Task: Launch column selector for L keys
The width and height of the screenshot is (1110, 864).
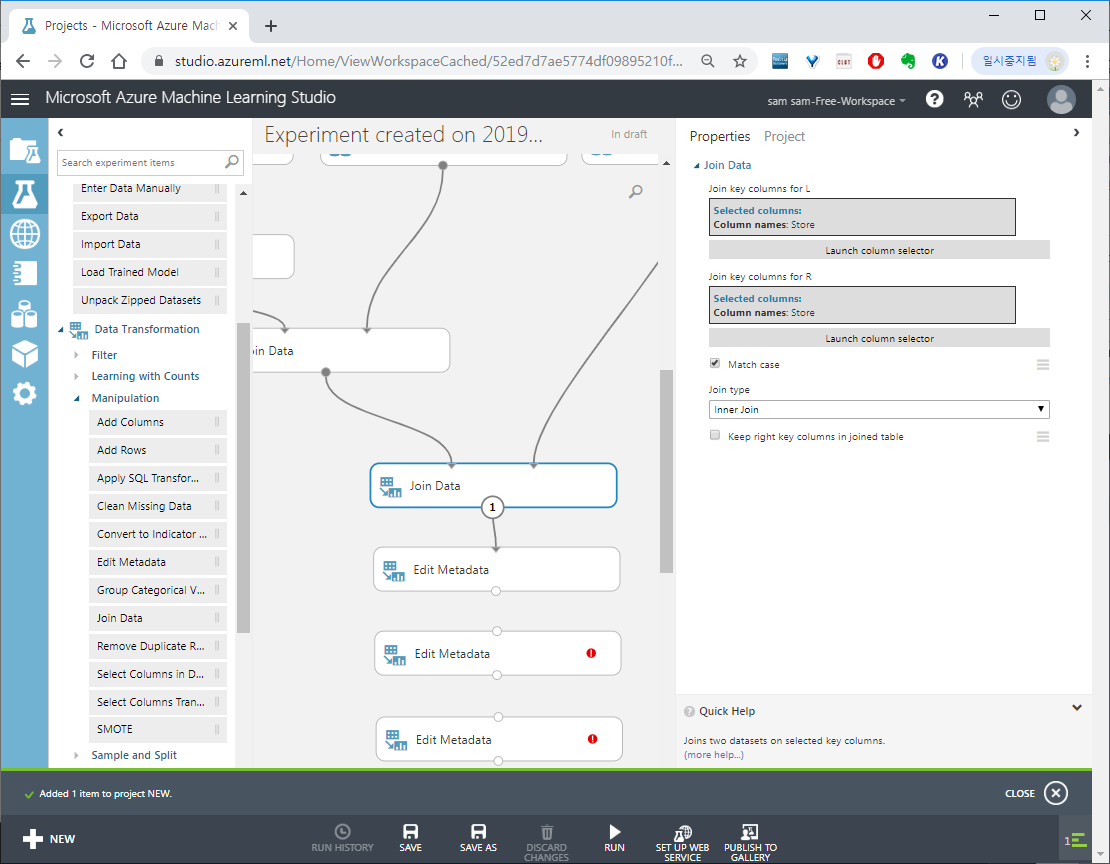Action: pos(879,250)
